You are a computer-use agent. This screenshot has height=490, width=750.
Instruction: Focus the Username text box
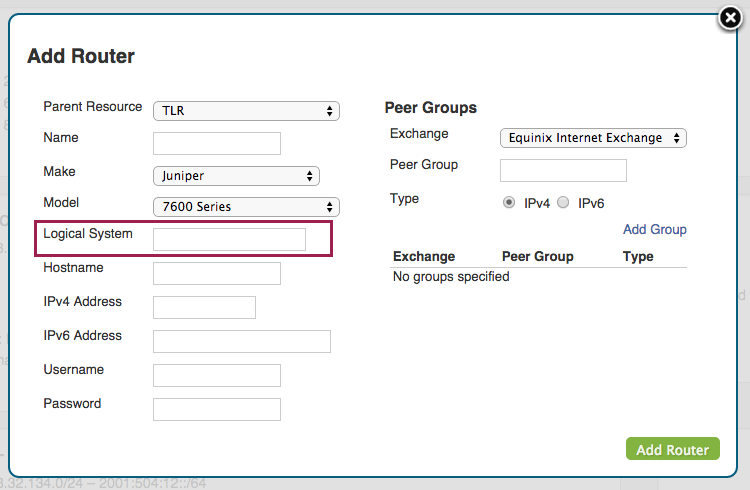217,375
